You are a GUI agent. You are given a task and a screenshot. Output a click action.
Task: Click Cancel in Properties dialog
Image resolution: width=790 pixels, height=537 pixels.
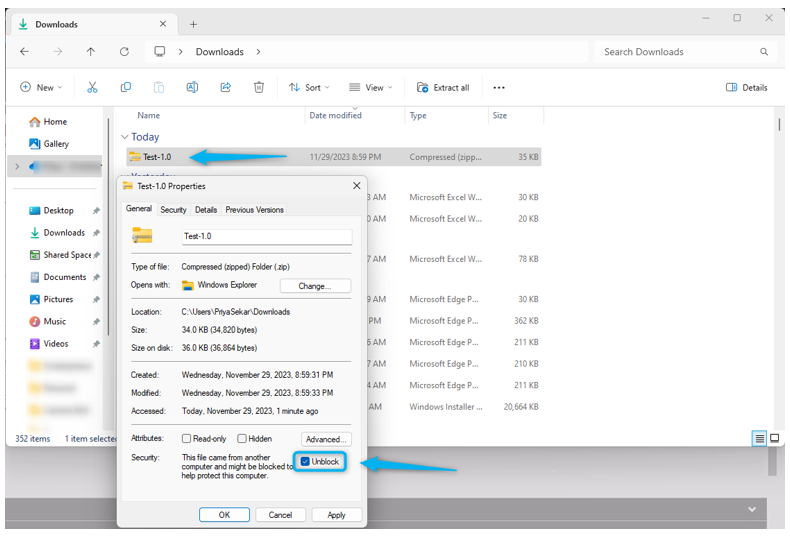[280, 515]
